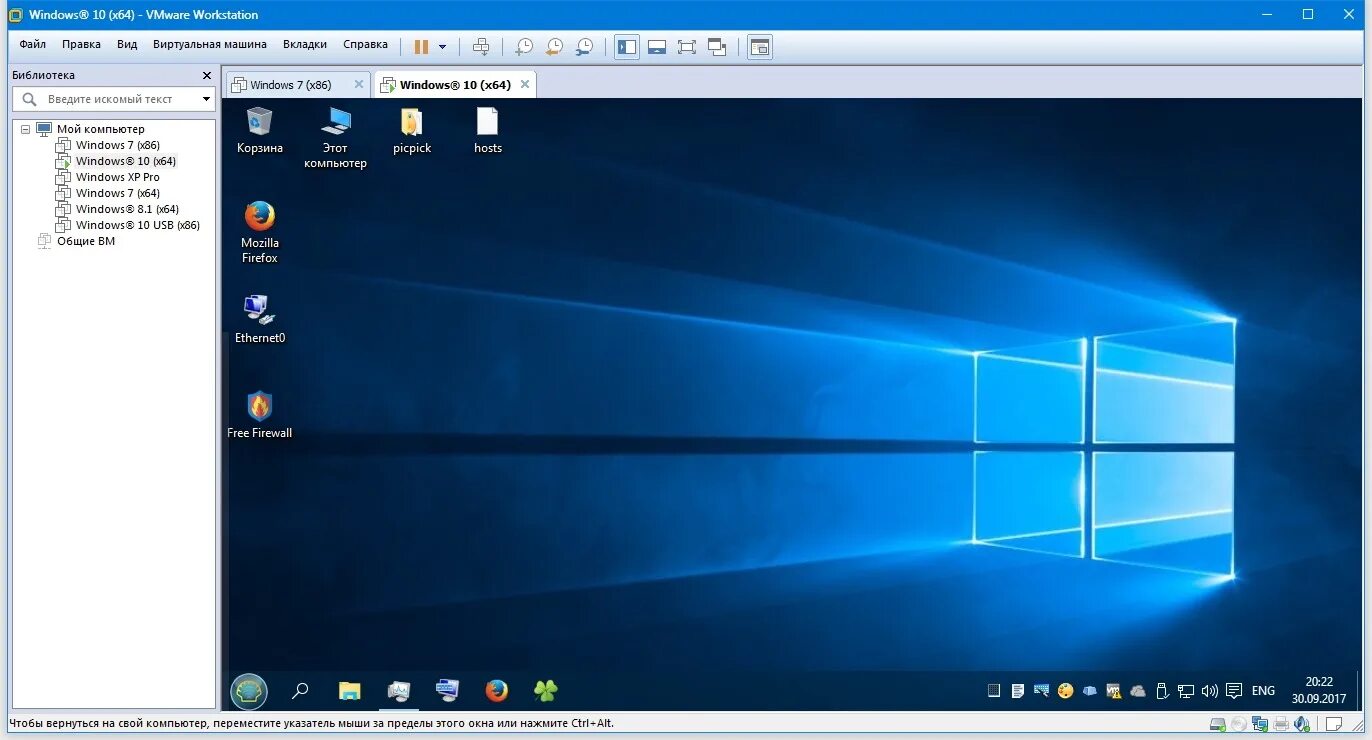Click the message log status bar icon
This screenshot has height=740, width=1372.
(x=1333, y=724)
